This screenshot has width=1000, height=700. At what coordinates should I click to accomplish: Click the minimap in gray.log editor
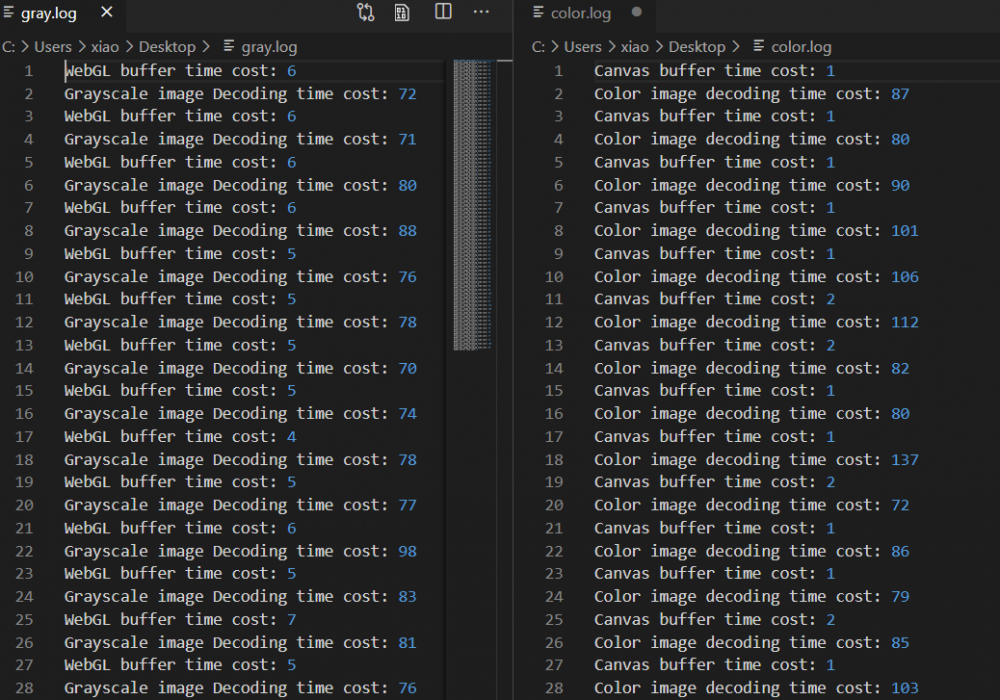[x=472, y=200]
